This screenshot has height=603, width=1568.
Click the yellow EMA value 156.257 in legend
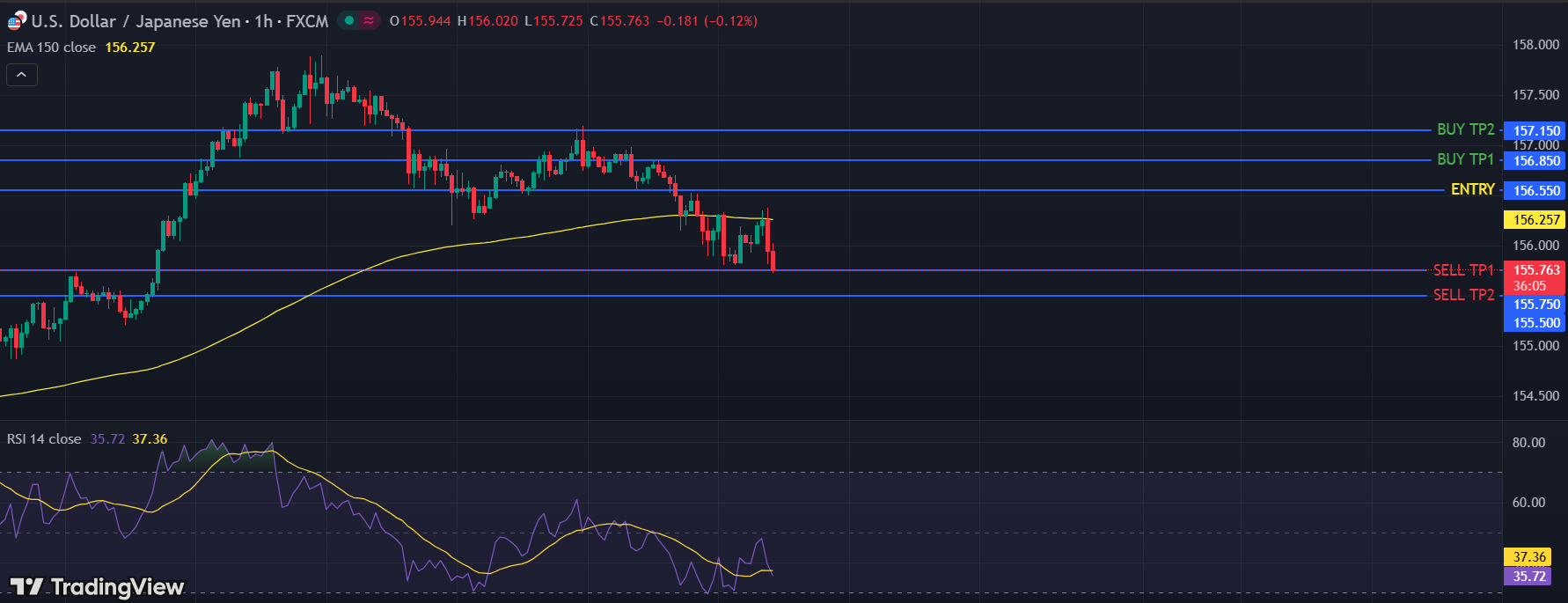pyautogui.click(x=130, y=48)
